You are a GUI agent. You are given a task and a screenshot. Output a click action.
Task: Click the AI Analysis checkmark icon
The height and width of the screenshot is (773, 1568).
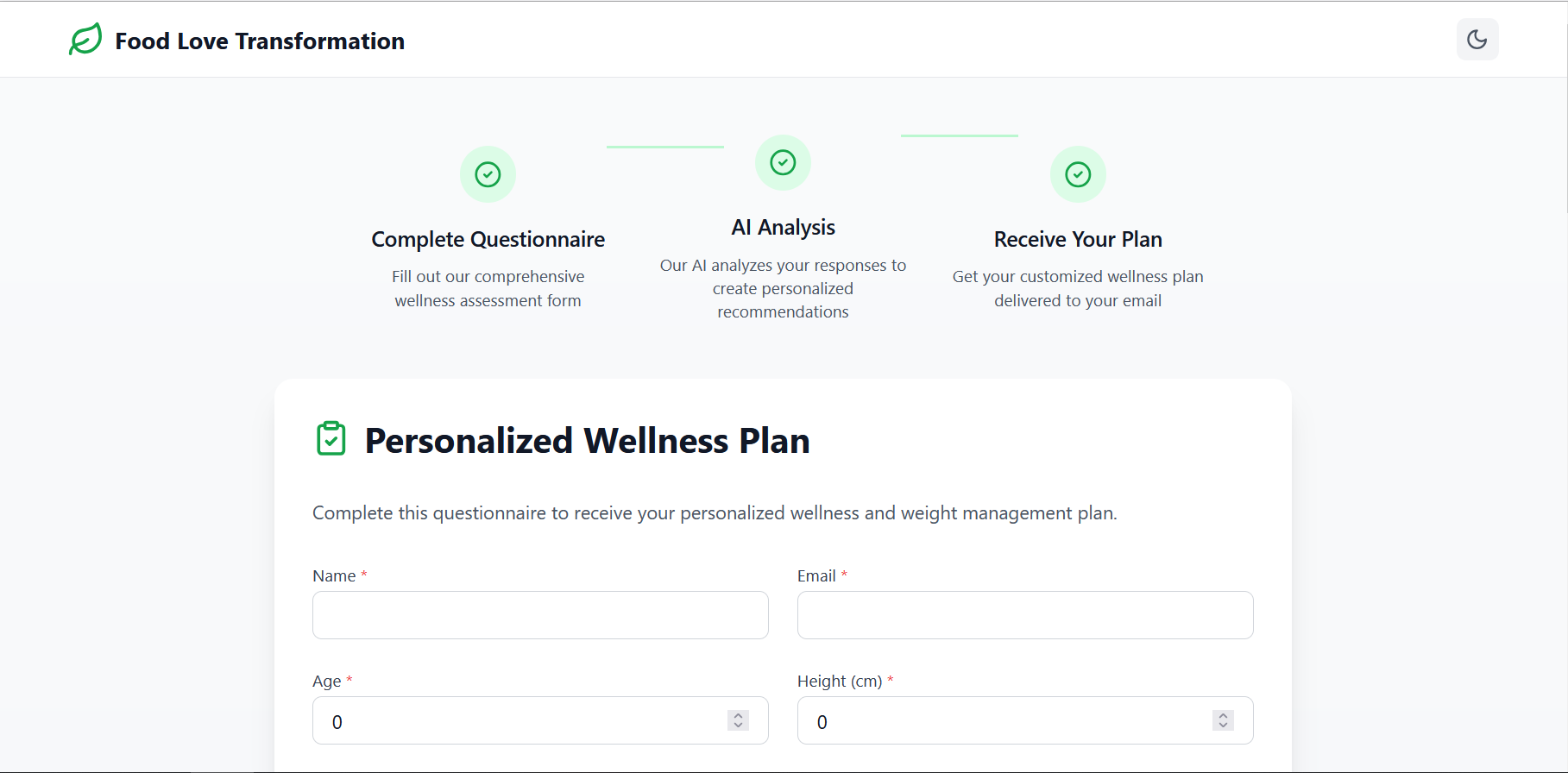click(x=783, y=162)
